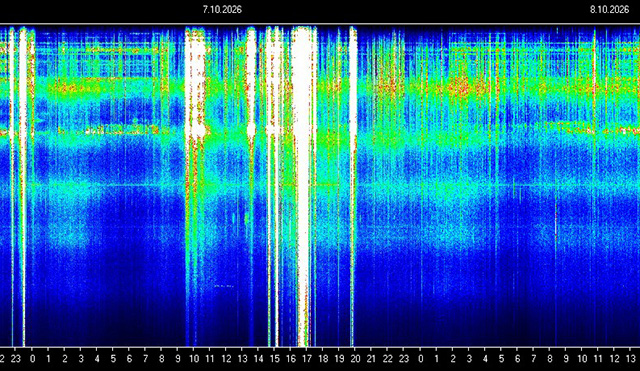This screenshot has height=371, width=640.
Task: Select hour 15 on the time axis
Action: 275,359
